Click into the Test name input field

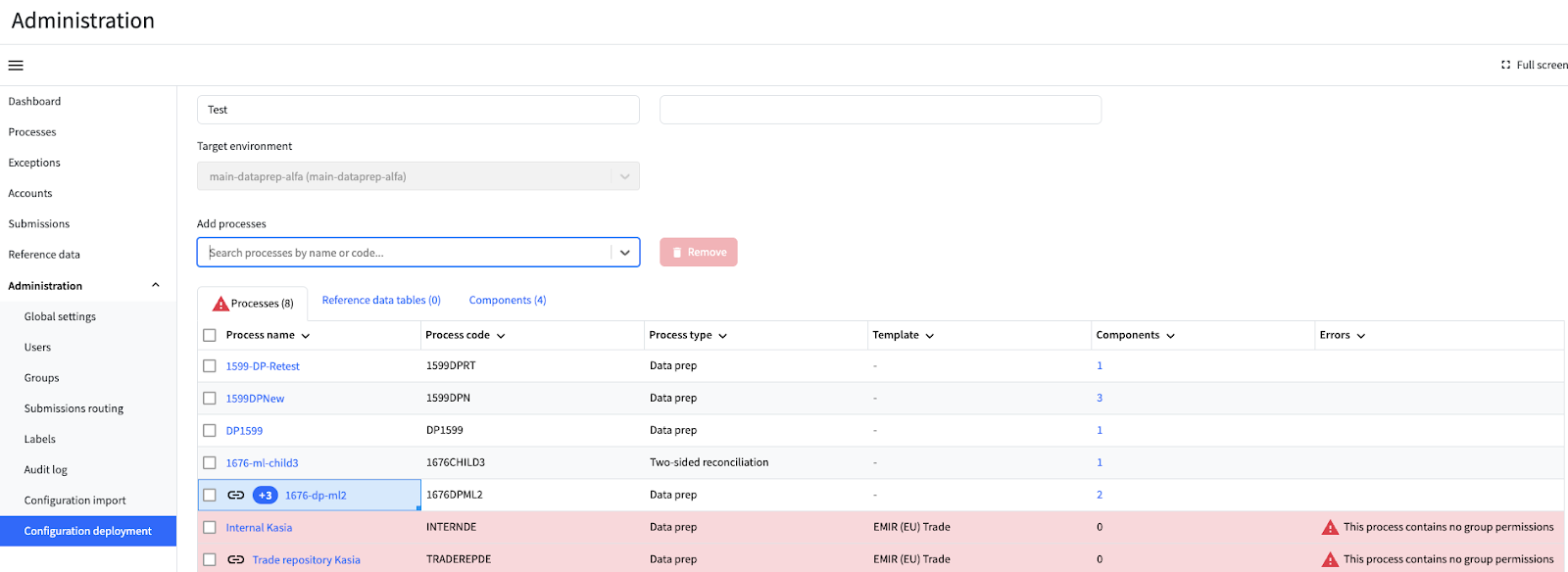tap(418, 110)
